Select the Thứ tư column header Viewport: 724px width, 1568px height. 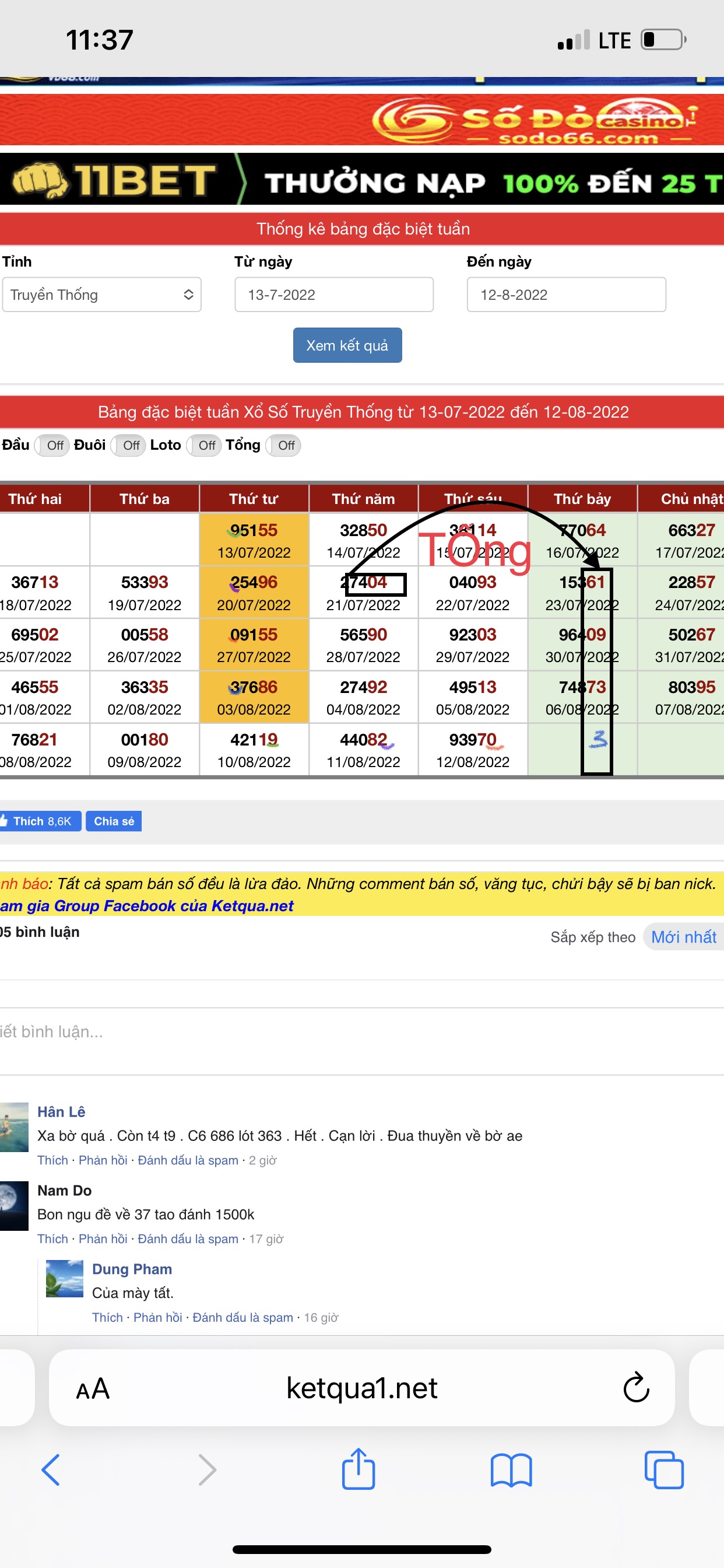[254, 499]
